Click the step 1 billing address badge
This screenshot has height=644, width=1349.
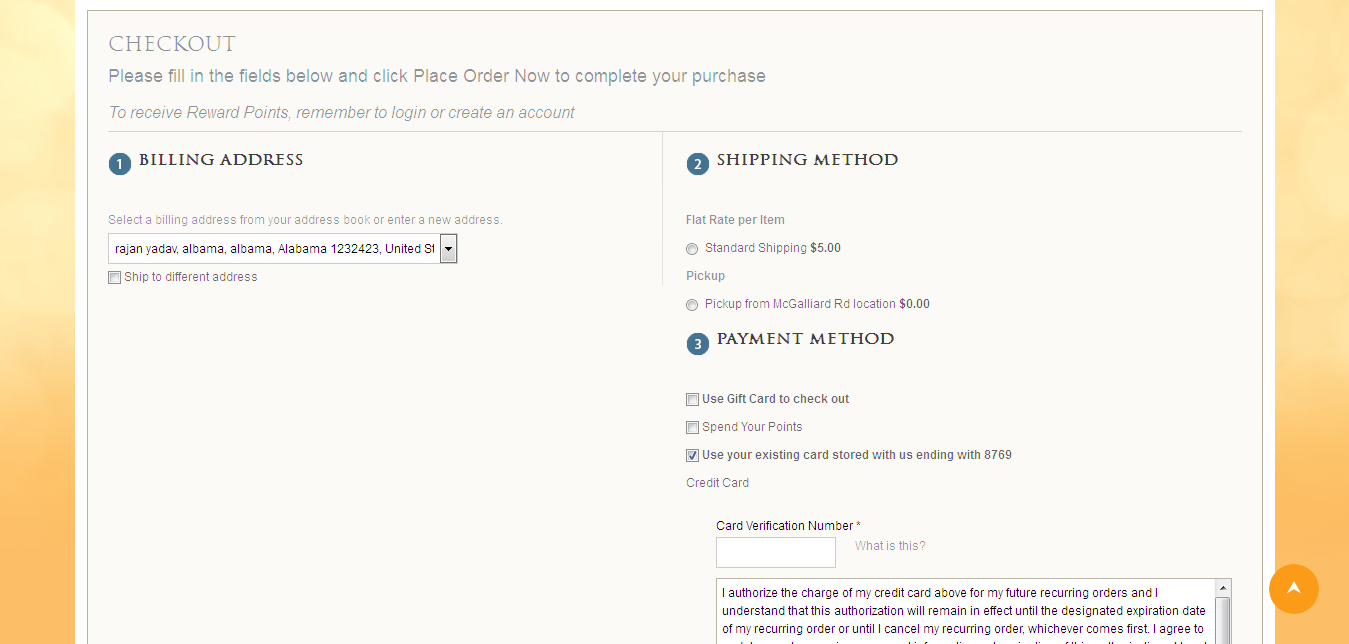[x=120, y=164]
